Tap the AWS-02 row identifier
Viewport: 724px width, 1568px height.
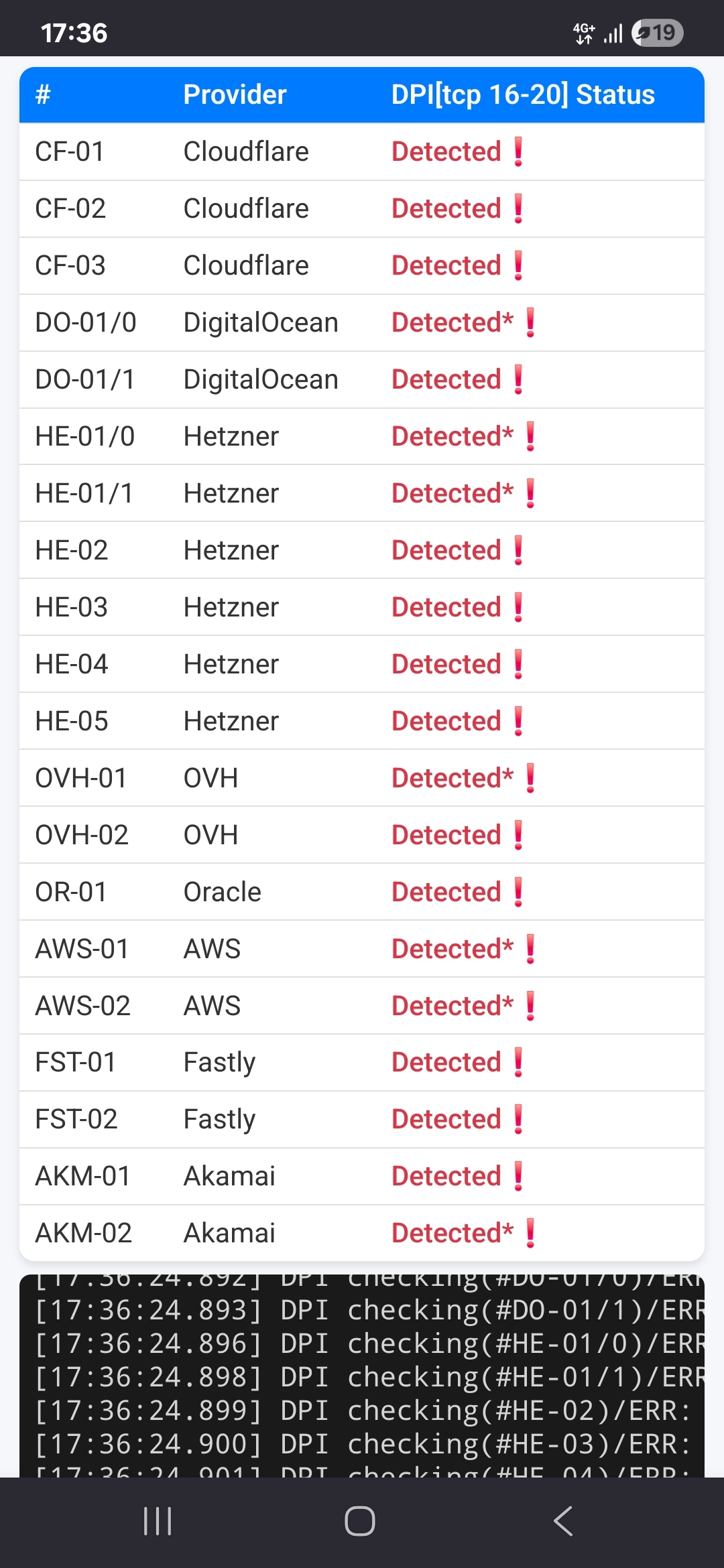82,1006
